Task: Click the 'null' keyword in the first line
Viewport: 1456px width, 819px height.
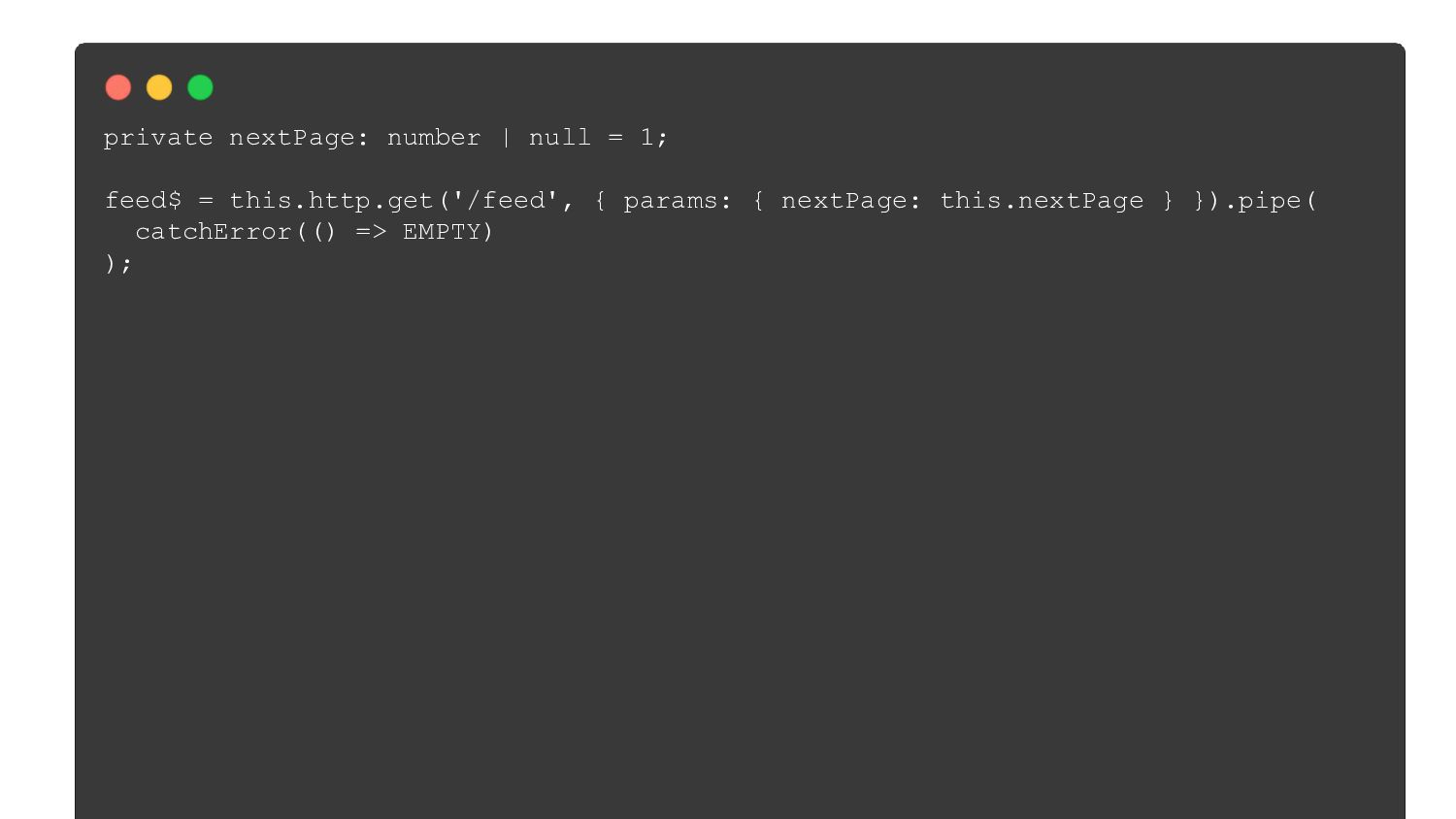Action: pos(560,138)
